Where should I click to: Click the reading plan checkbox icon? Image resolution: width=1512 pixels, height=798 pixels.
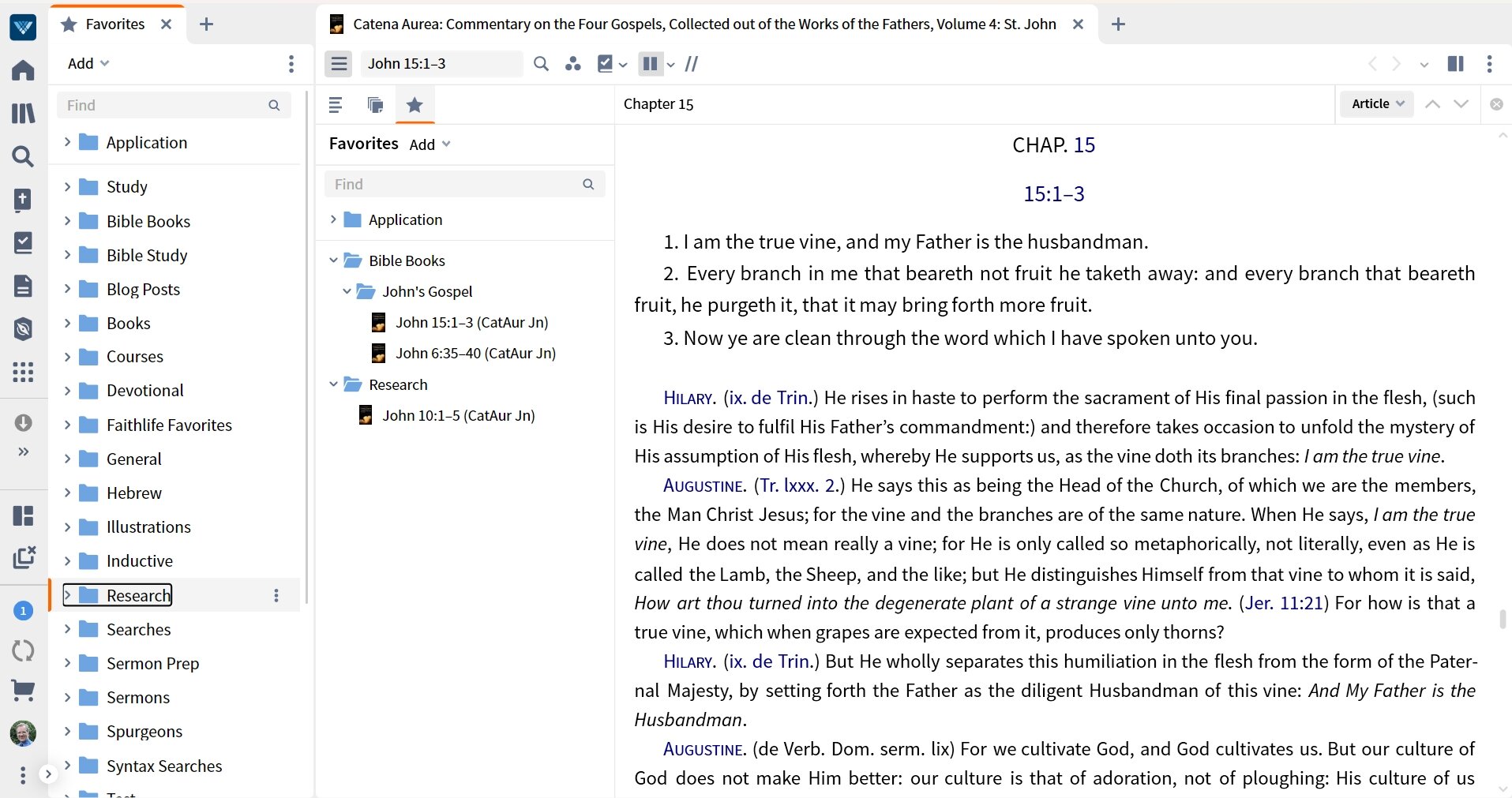[x=606, y=64]
